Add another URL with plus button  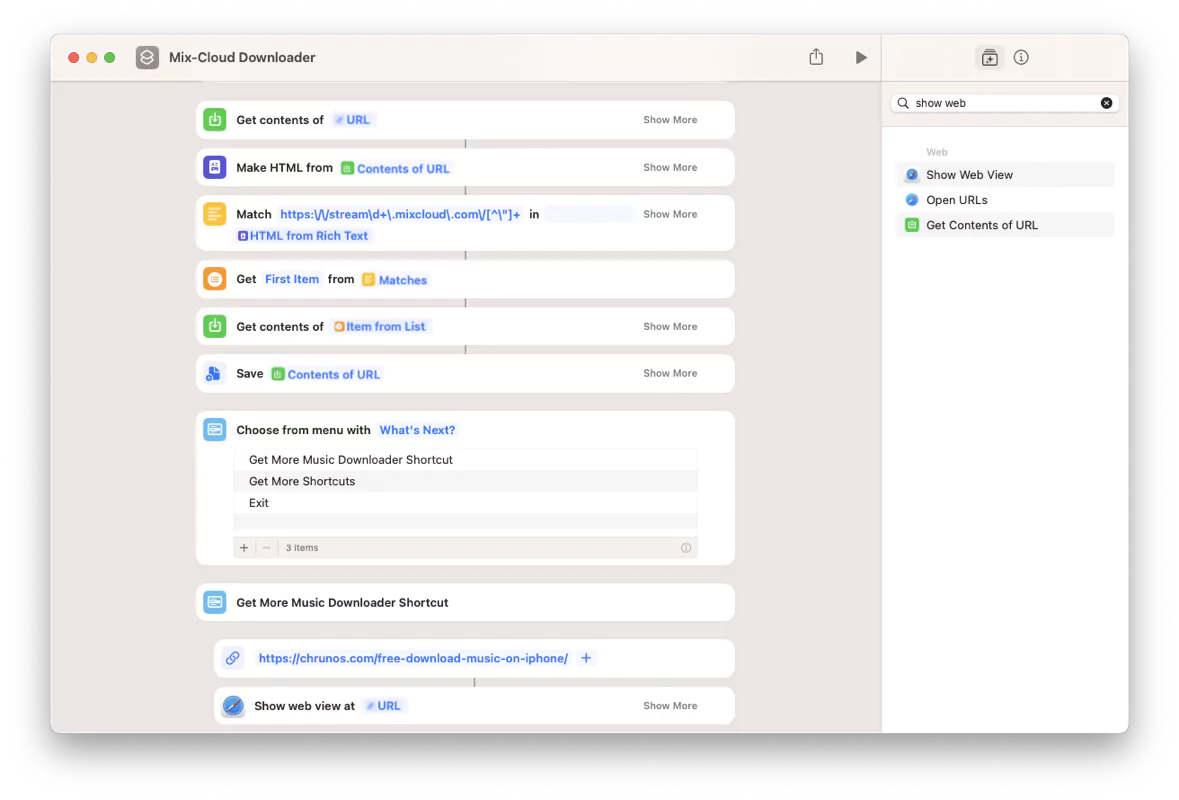point(587,658)
